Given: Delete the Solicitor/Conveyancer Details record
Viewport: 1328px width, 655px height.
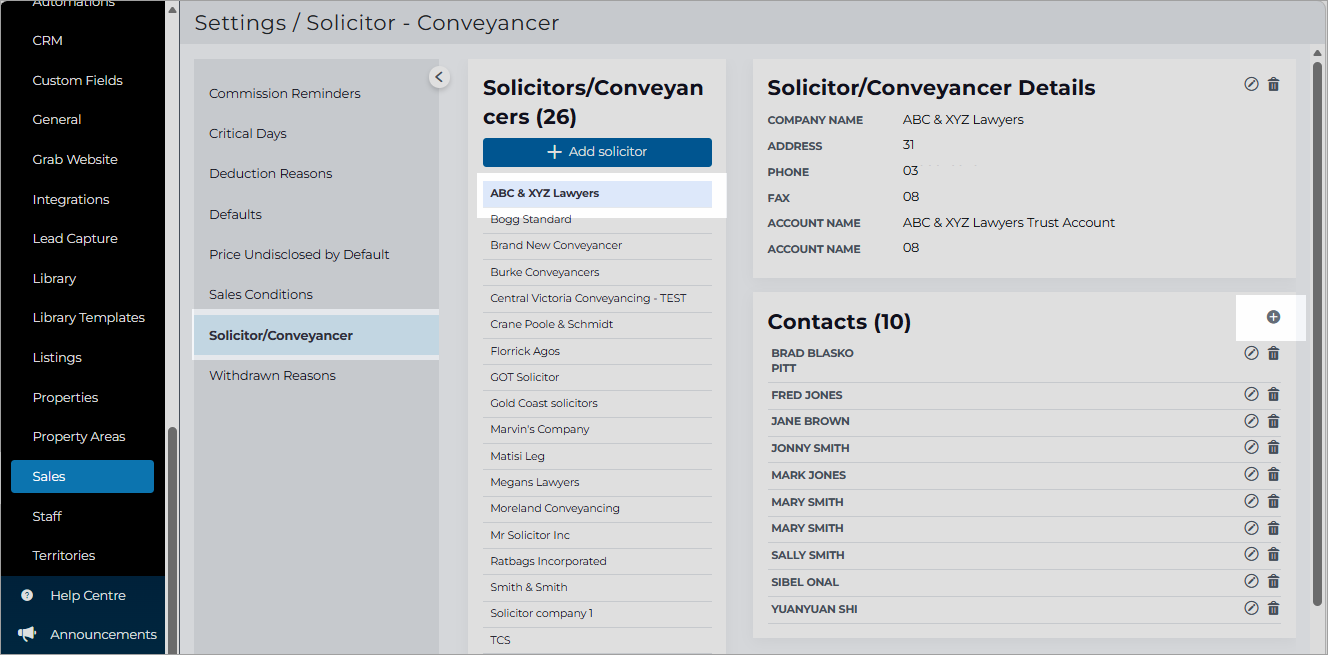Looking at the screenshot, I should (1273, 85).
